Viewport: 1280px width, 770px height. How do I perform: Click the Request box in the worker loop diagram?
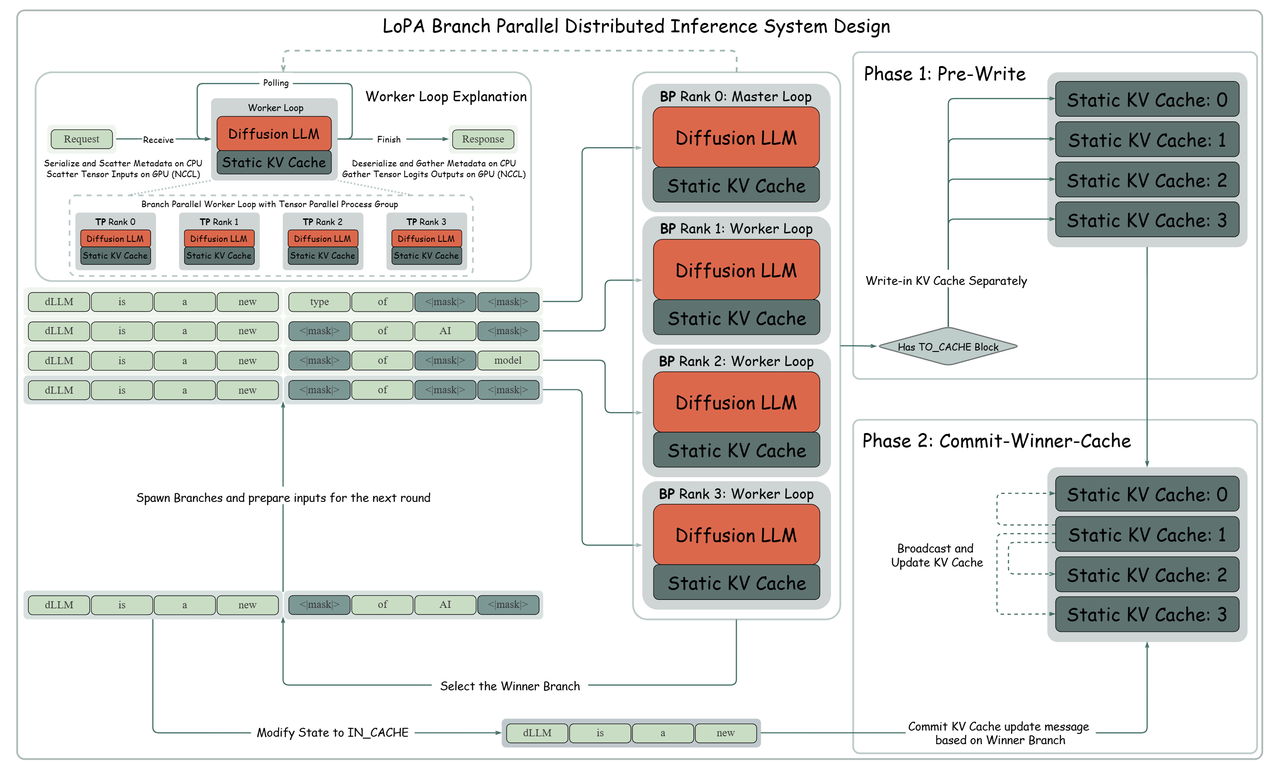click(82, 139)
